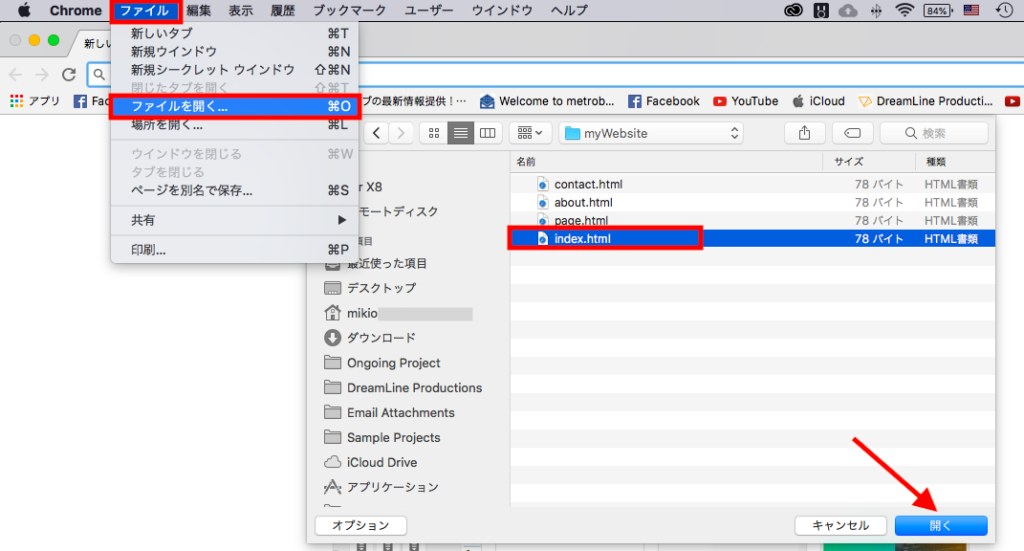Open the YouTube bookmark
Viewport: 1024px width, 551px height.
pyautogui.click(x=746, y=101)
